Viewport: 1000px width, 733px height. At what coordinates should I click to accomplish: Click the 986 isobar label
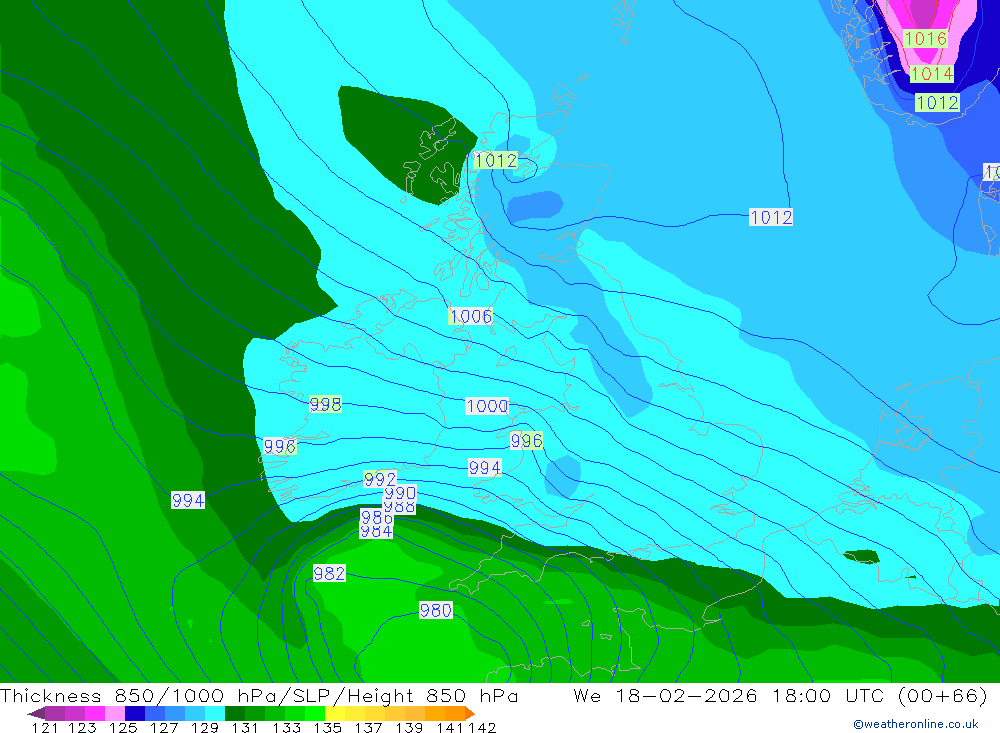(x=376, y=517)
